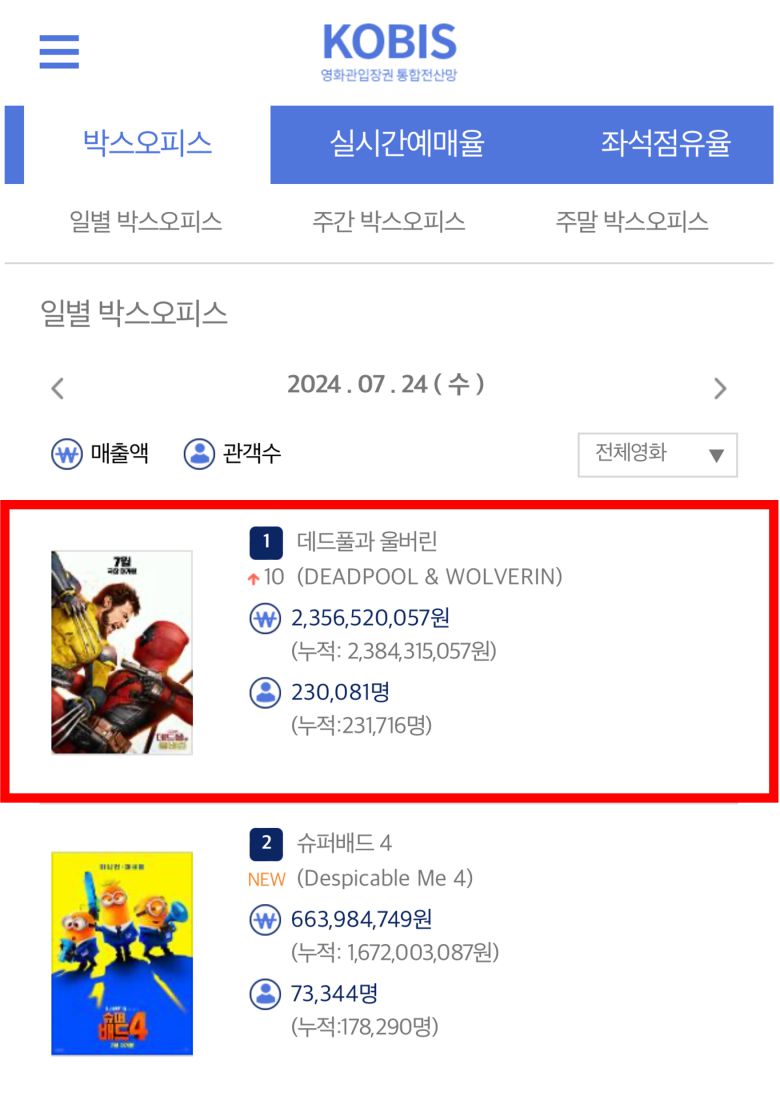Go to previous date with left chevron

58,388
